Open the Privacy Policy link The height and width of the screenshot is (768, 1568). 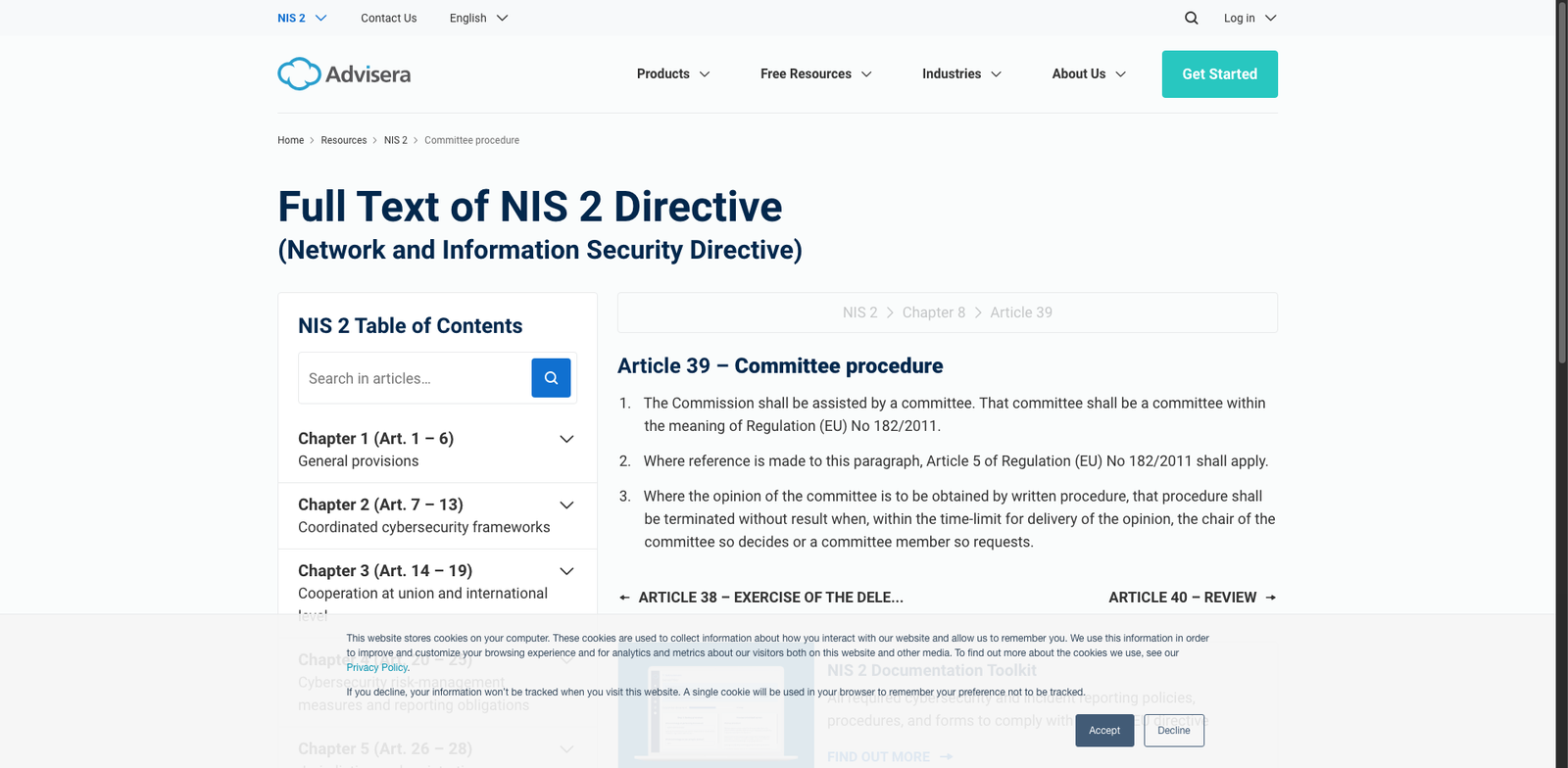pos(376,668)
